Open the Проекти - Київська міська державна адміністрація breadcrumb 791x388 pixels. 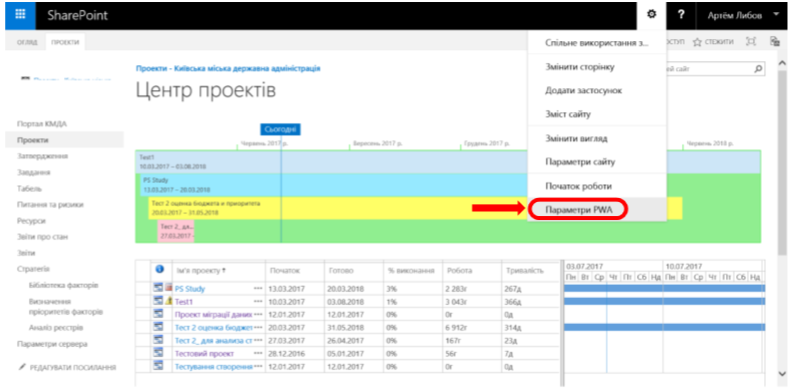coord(228,68)
